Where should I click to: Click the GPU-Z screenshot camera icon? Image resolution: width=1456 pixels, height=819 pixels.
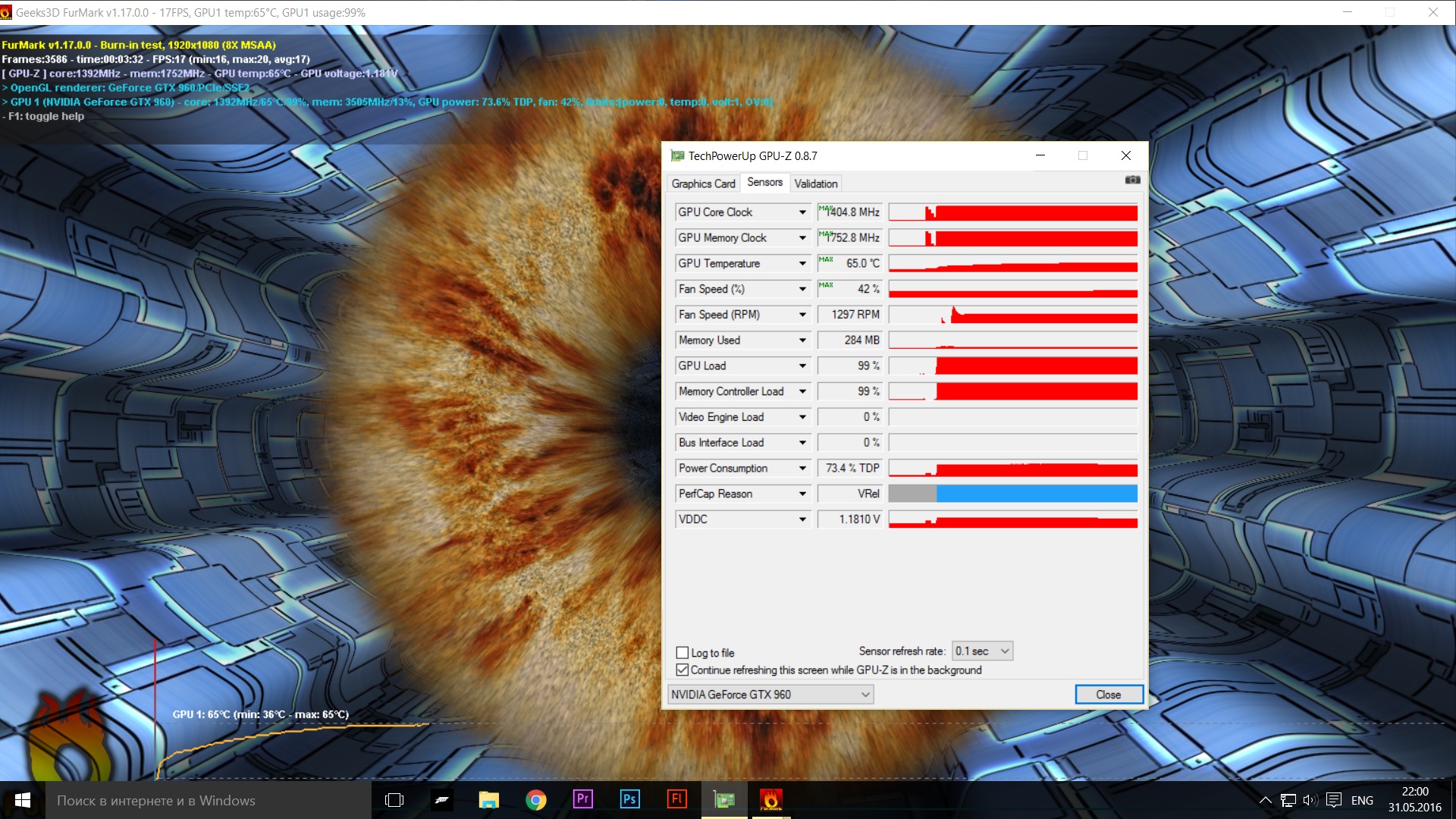(x=1132, y=180)
